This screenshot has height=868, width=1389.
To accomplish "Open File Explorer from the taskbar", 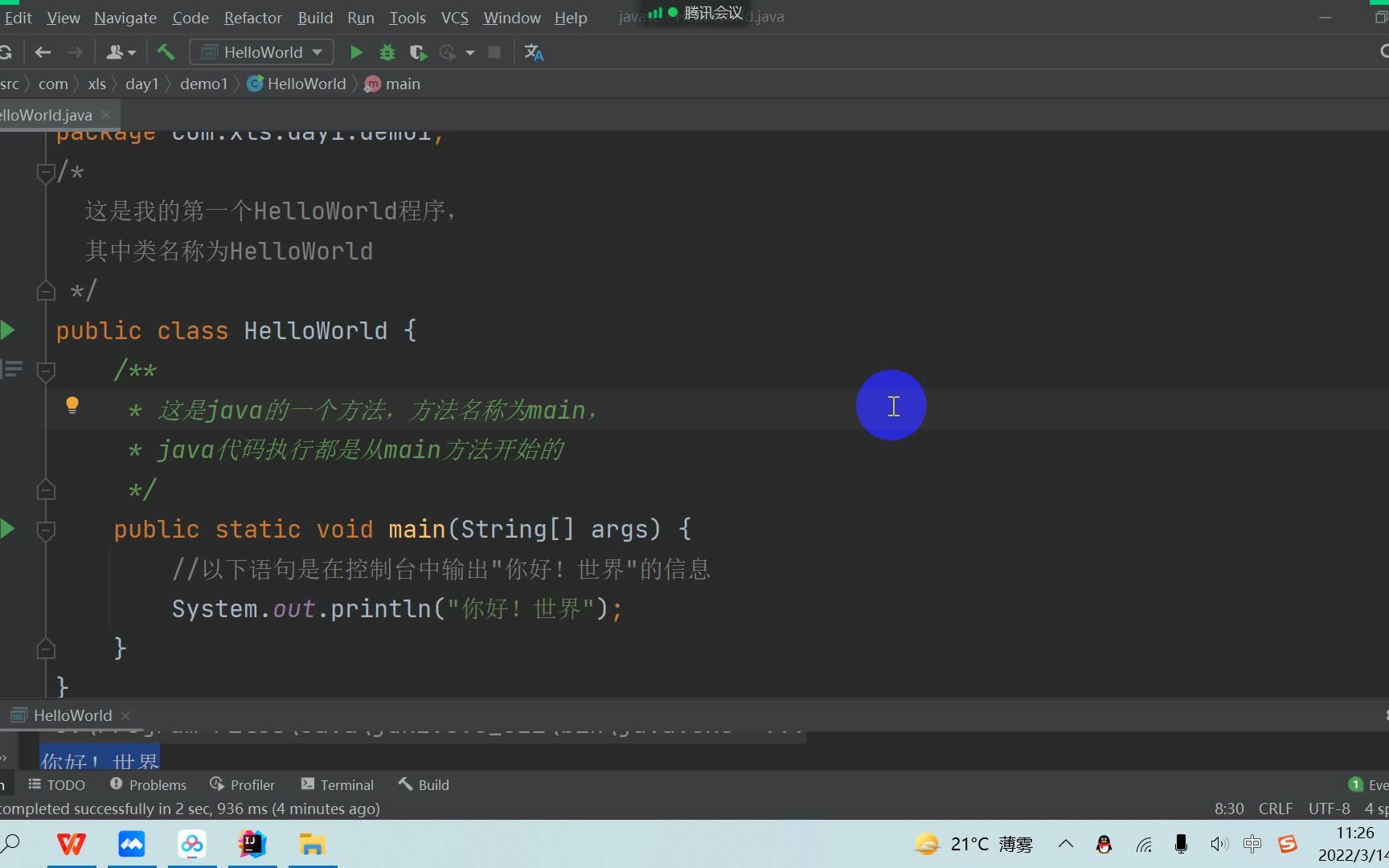I will point(312,844).
